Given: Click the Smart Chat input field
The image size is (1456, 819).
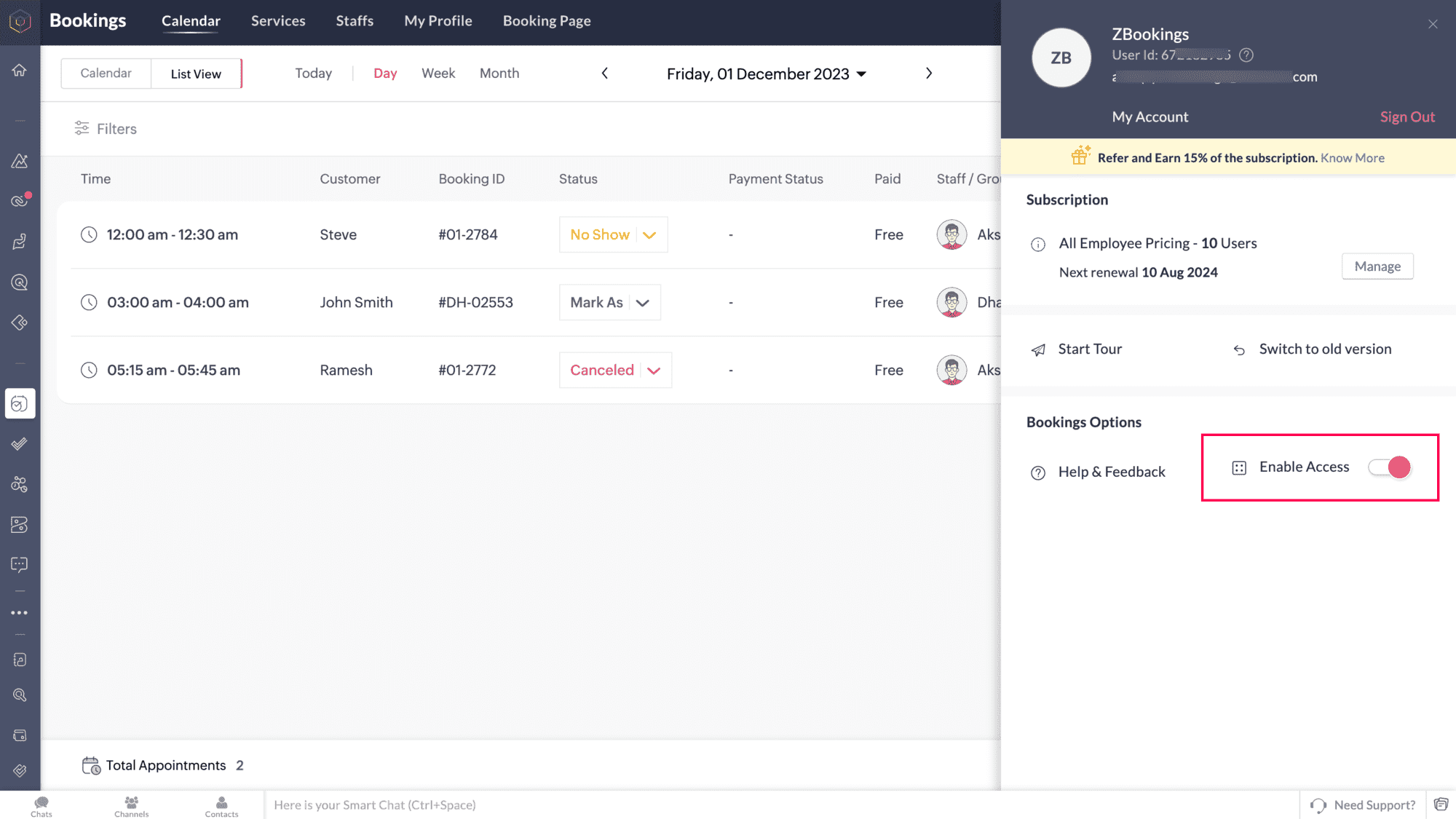Looking at the screenshot, I should (779, 805).
